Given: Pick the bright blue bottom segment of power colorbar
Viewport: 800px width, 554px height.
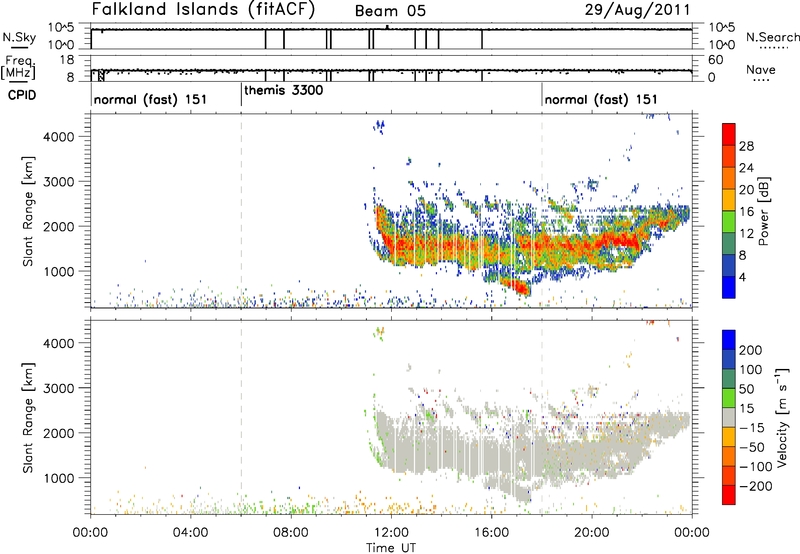Looking at the screenshot, I should tap(729, 287).
